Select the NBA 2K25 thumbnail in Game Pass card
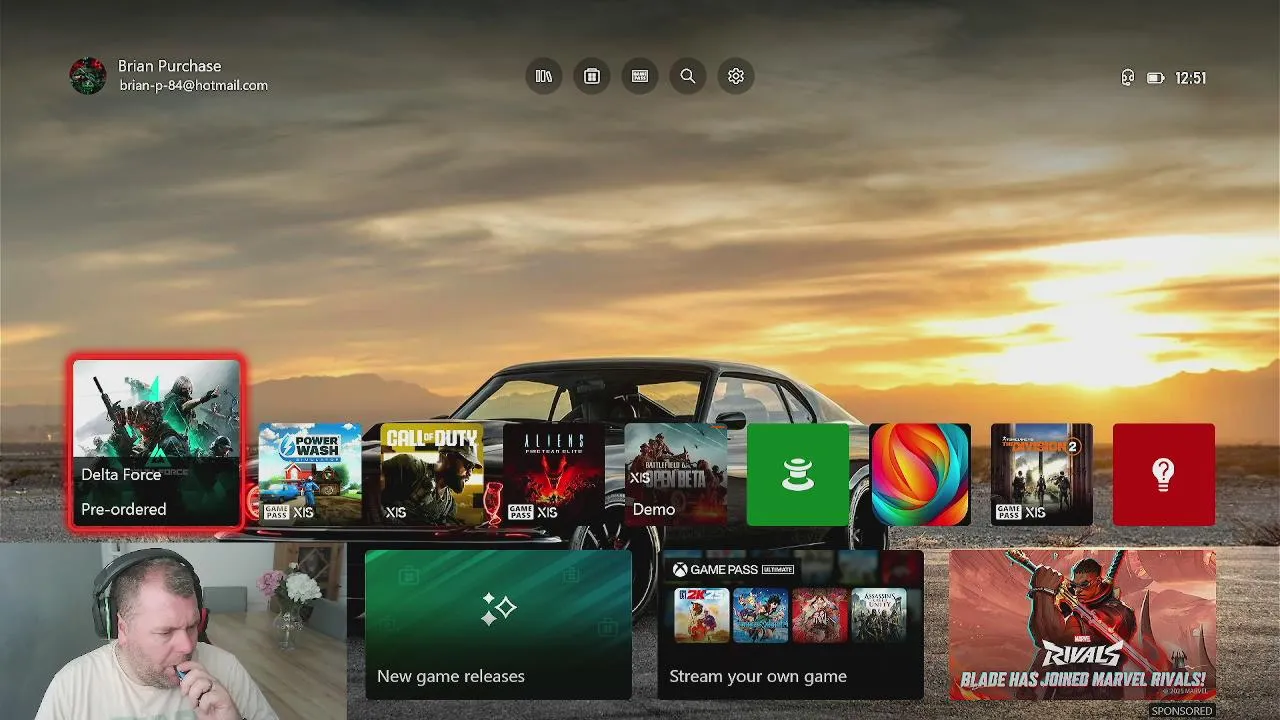1280x720 pixels. click(702, 615)
